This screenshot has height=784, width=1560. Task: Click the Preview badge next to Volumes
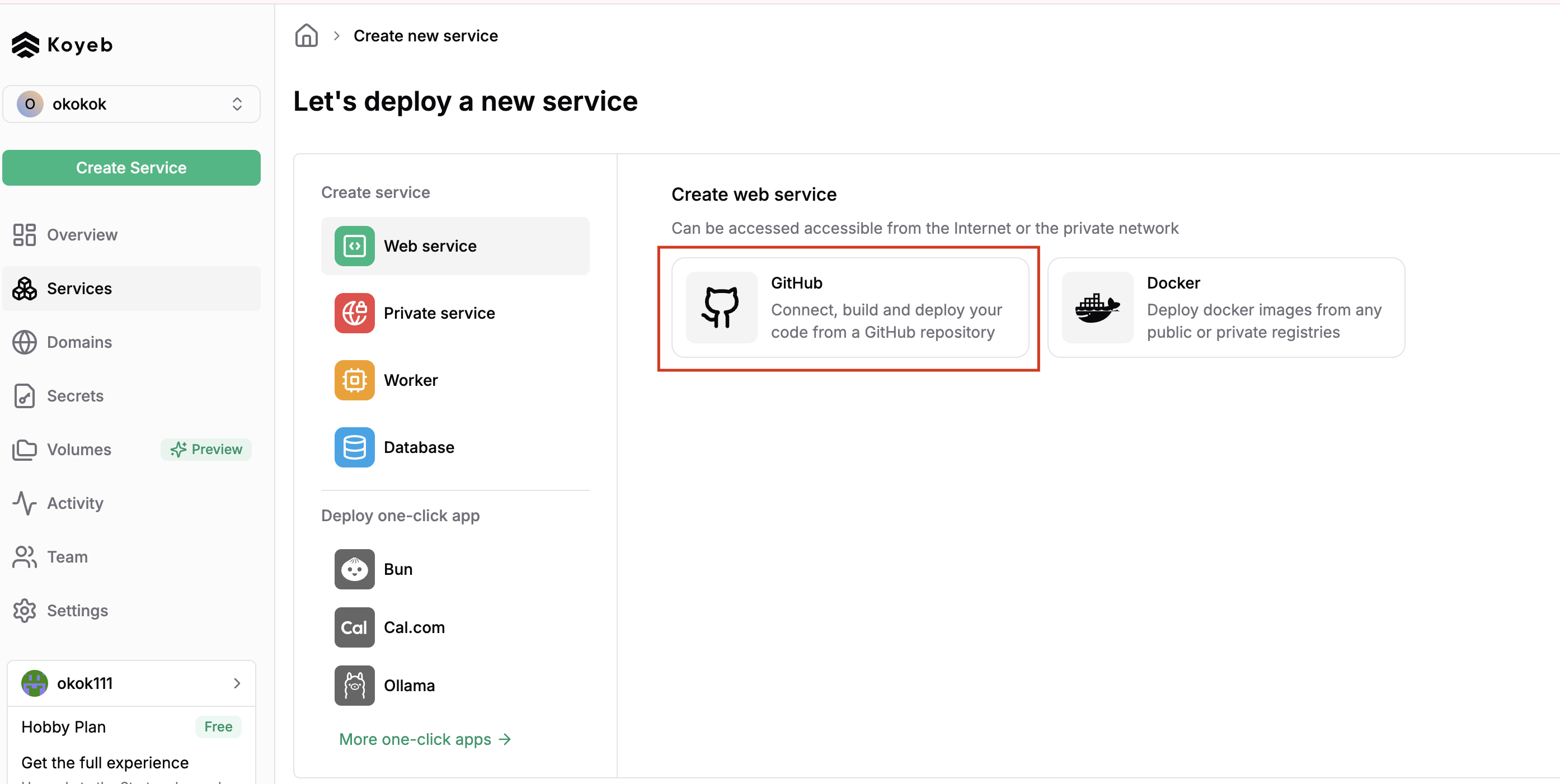pyautogui.click(x=206, y=449)
